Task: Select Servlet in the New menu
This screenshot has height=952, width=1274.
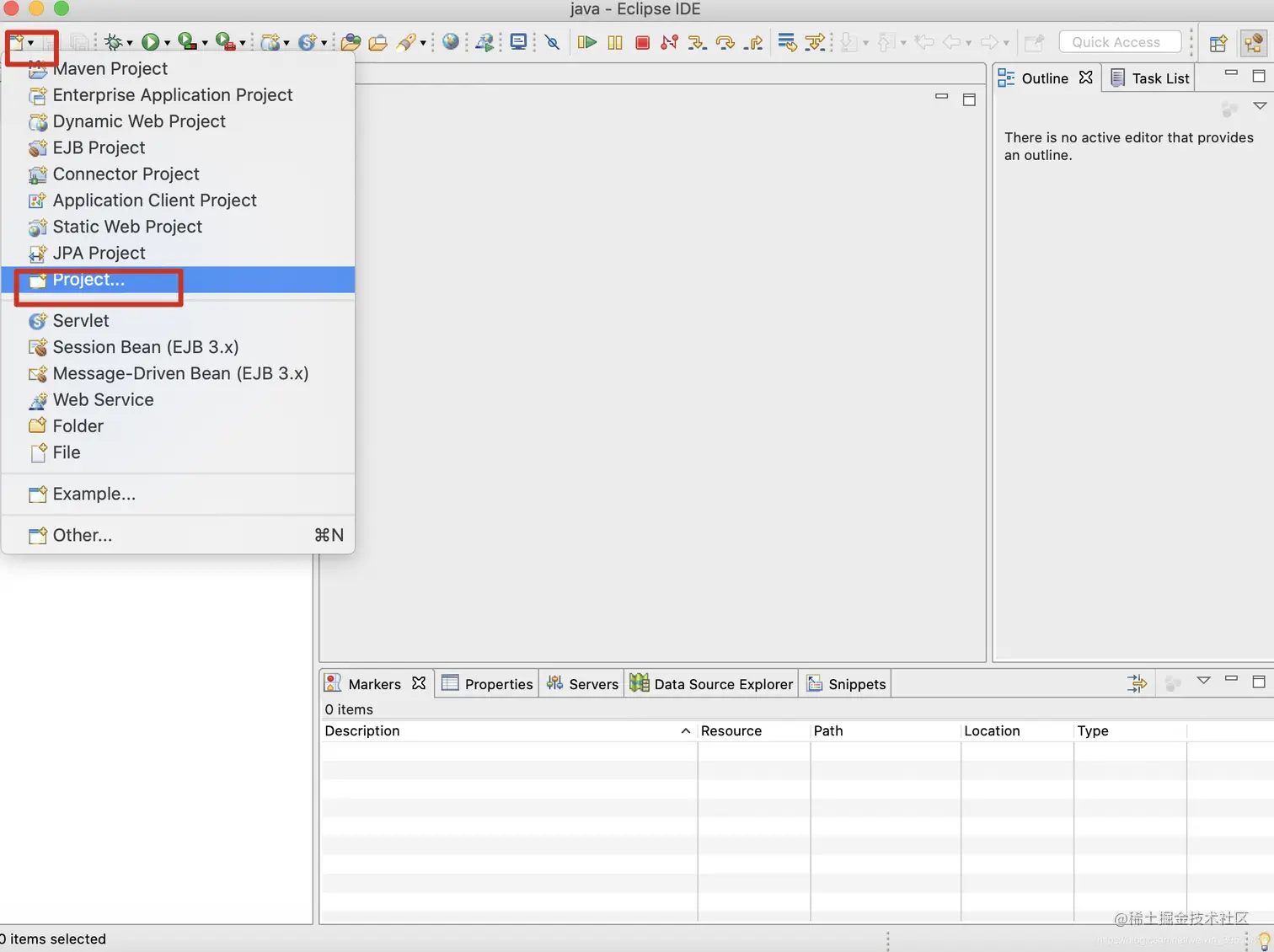Action: [178, 321]
